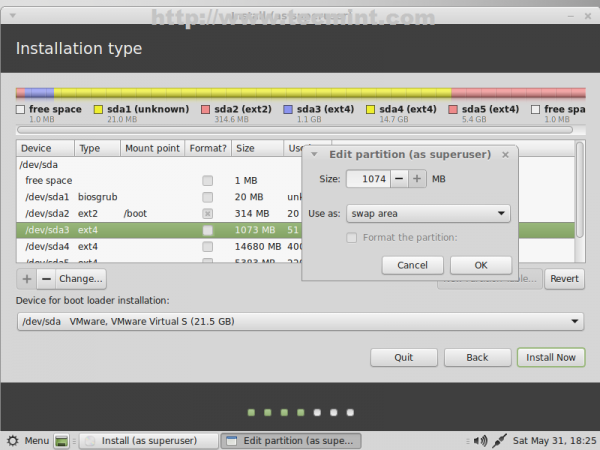
Task: Open the Use as swap area dropdown
Action: pos(428,213)
